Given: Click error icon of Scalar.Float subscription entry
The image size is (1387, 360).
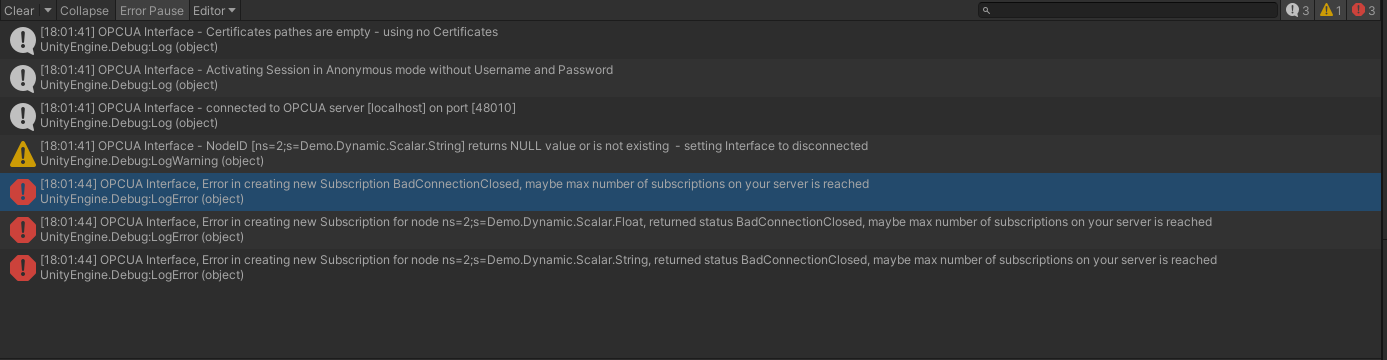Looking at the screenshot, I should coord(22,230).
